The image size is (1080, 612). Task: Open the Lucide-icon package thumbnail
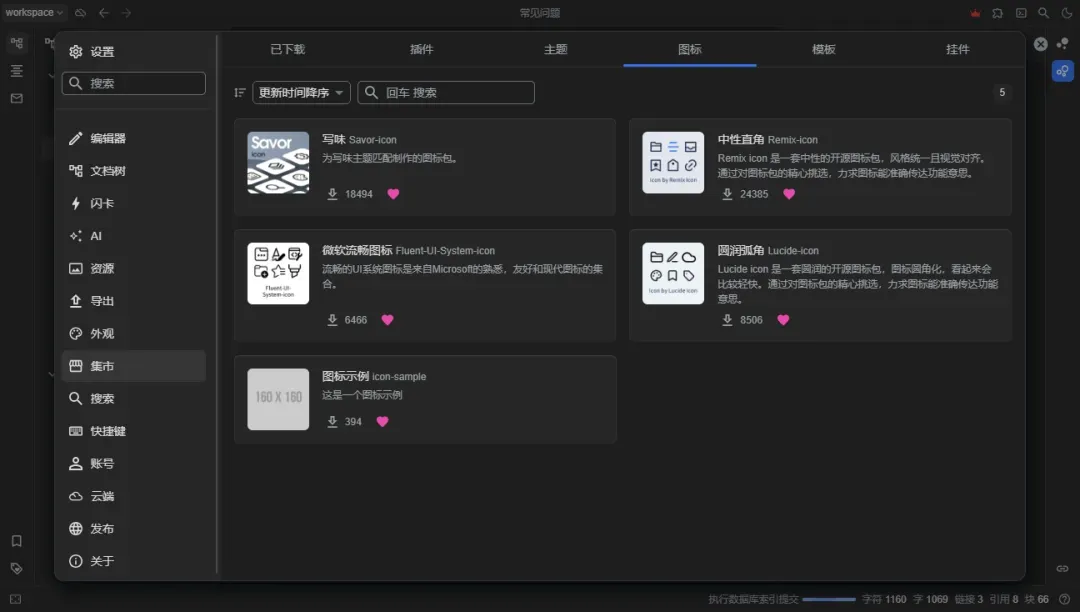click(673, 273)
